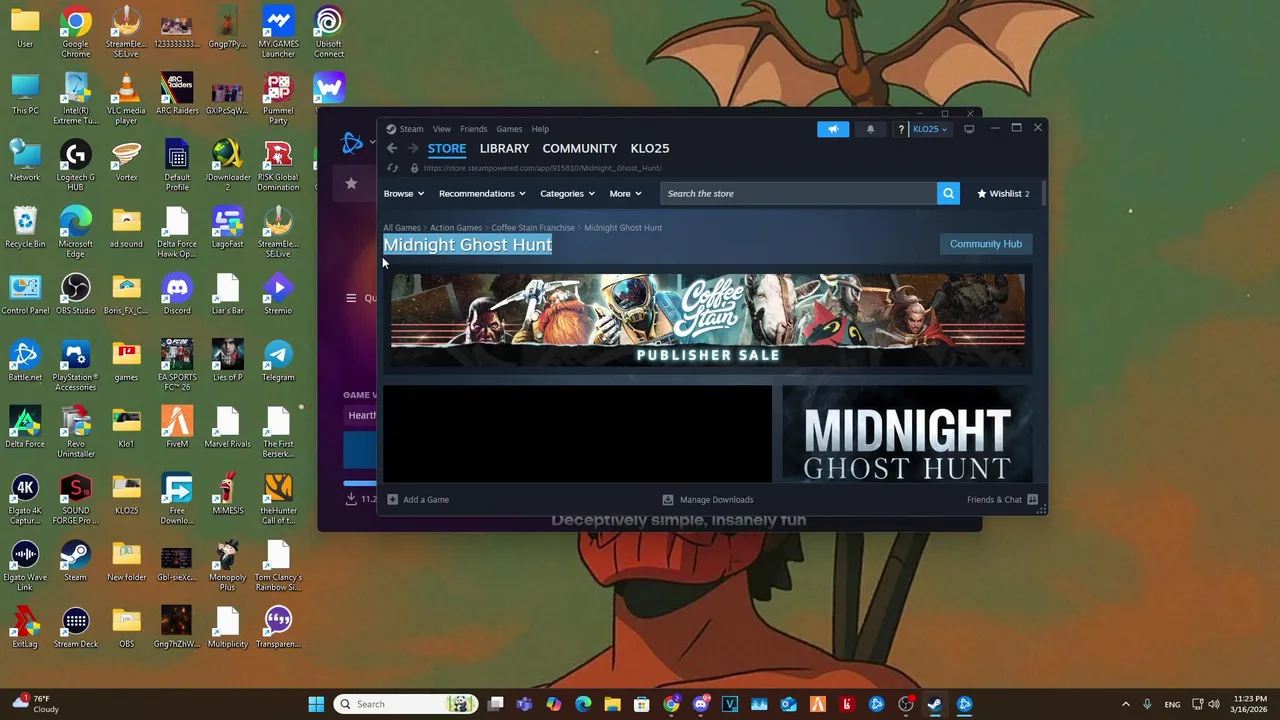
Task: Open the Help menu in Steam
Action: point(540,129)
